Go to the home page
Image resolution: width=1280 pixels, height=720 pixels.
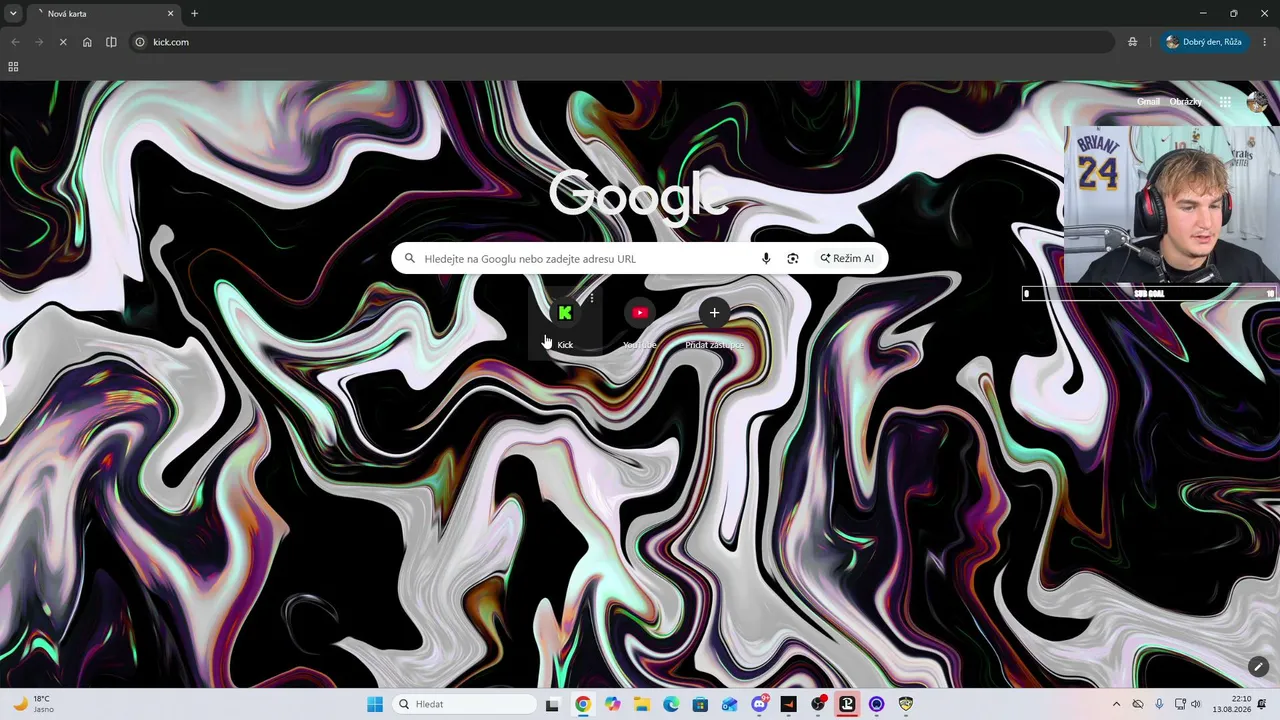(x=87, y=42)
